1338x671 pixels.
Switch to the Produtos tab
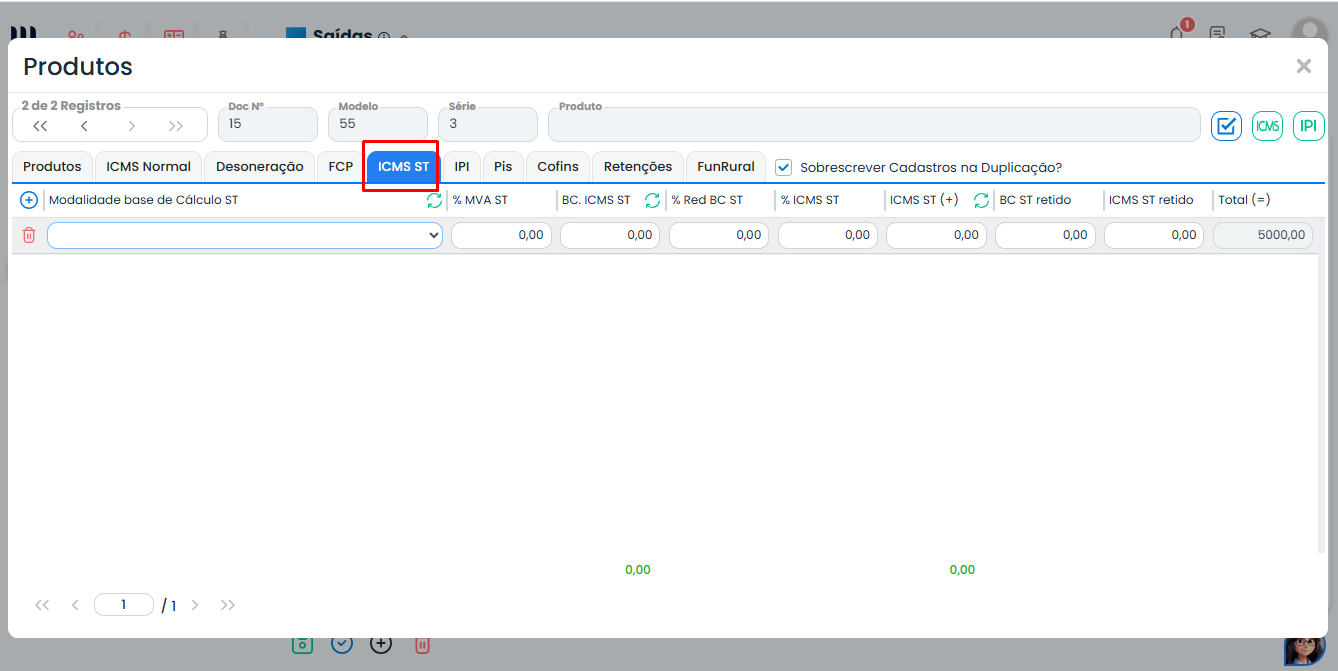52,167
